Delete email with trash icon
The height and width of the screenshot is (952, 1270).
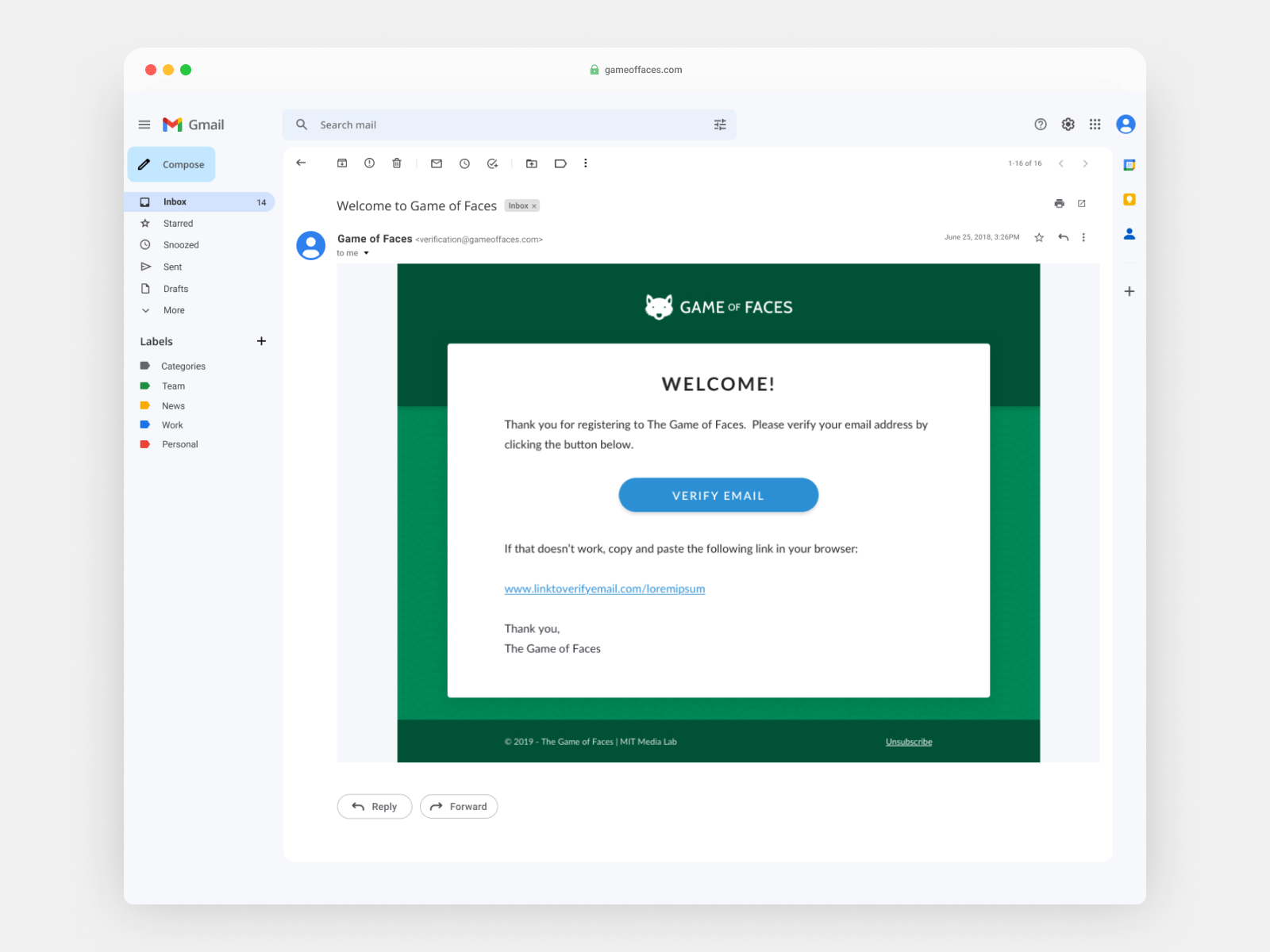pyautogui.click(x=397, y=163)
